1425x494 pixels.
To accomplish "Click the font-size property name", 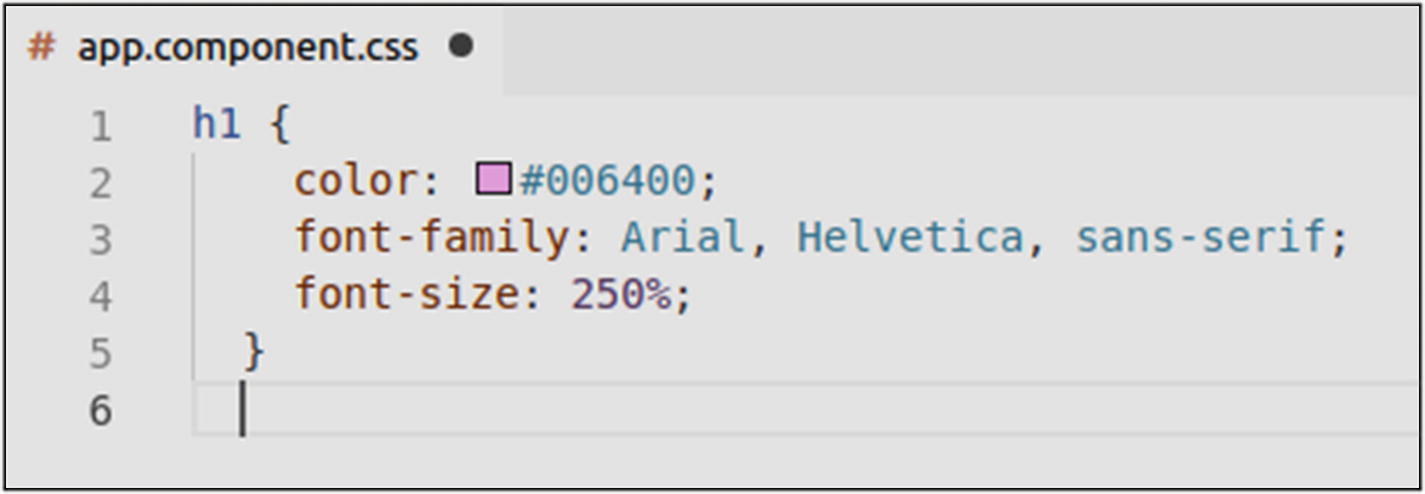I will point(405,295).
